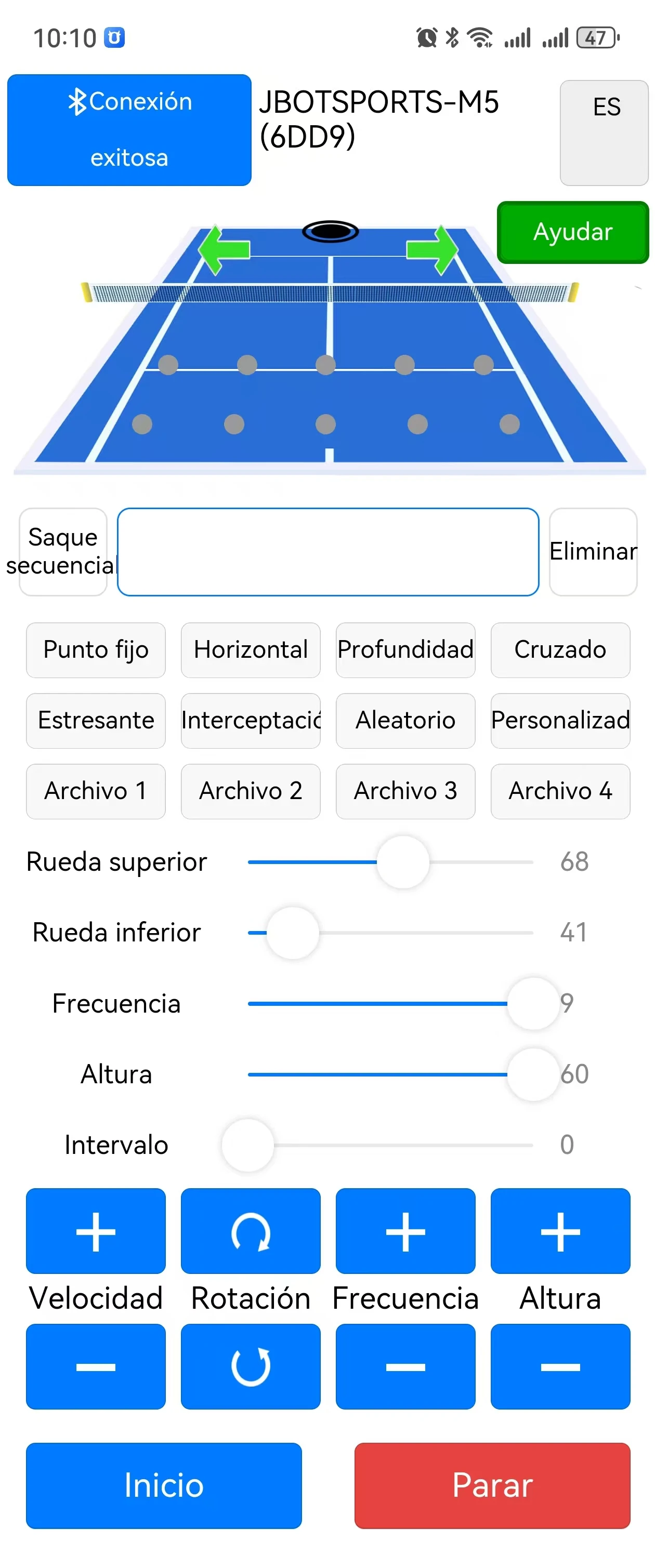Increase Altura with the plus button

click(560, 1230)
